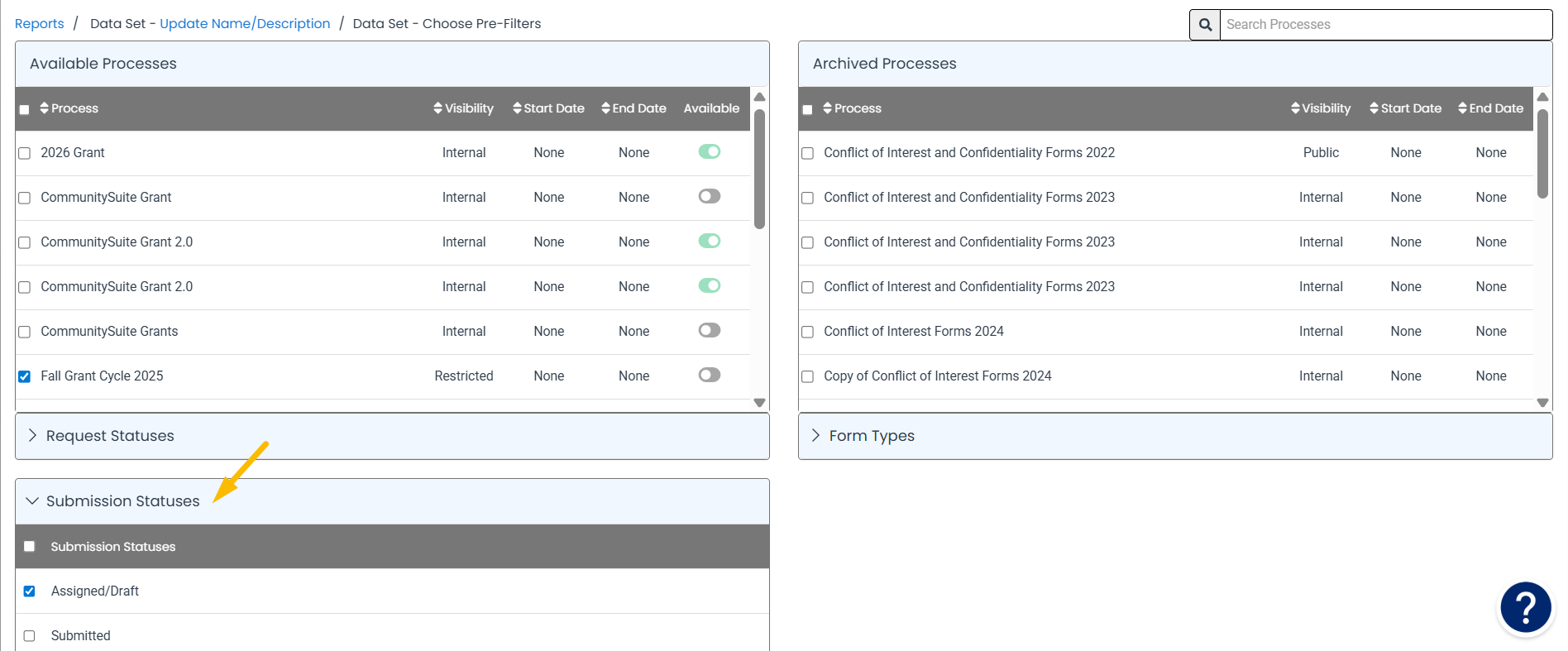Click Available Processes scroll down arrow

pos(759,403)
